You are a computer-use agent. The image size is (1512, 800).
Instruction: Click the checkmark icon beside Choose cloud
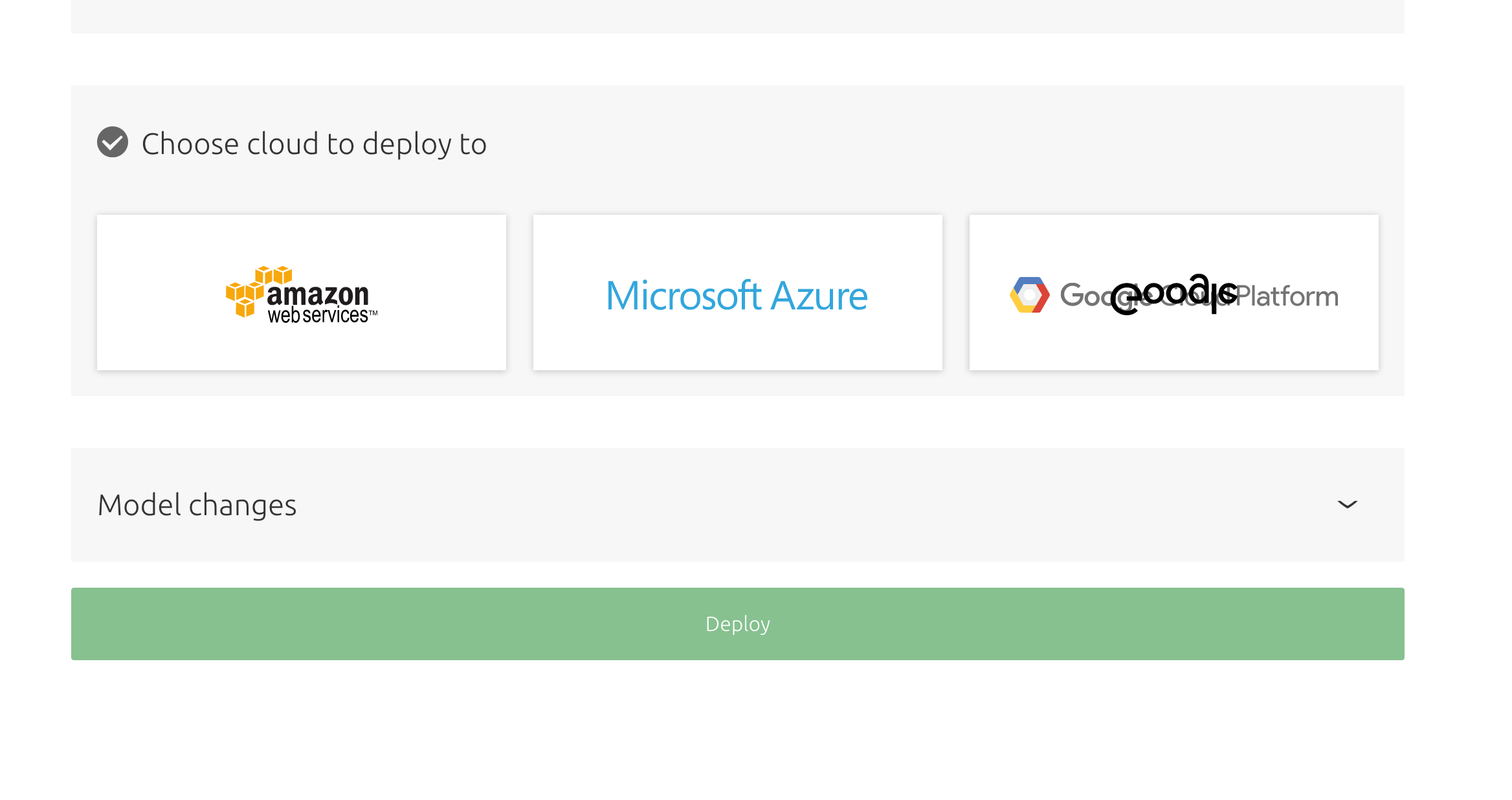pos(113,142)
